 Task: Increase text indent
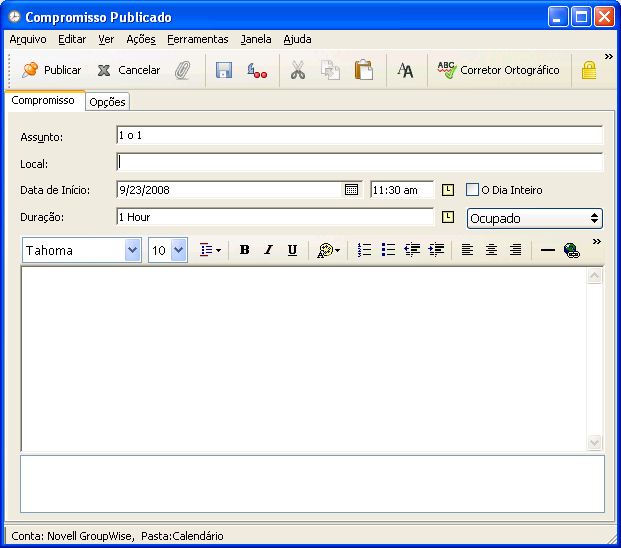point(436,250)
